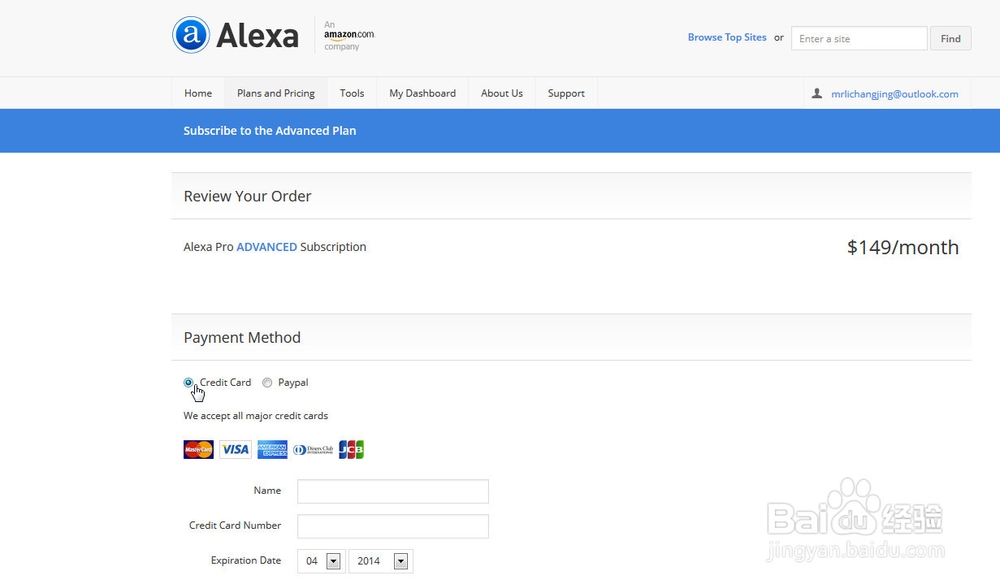Select the Paypal payment option

tap(267, 383)
